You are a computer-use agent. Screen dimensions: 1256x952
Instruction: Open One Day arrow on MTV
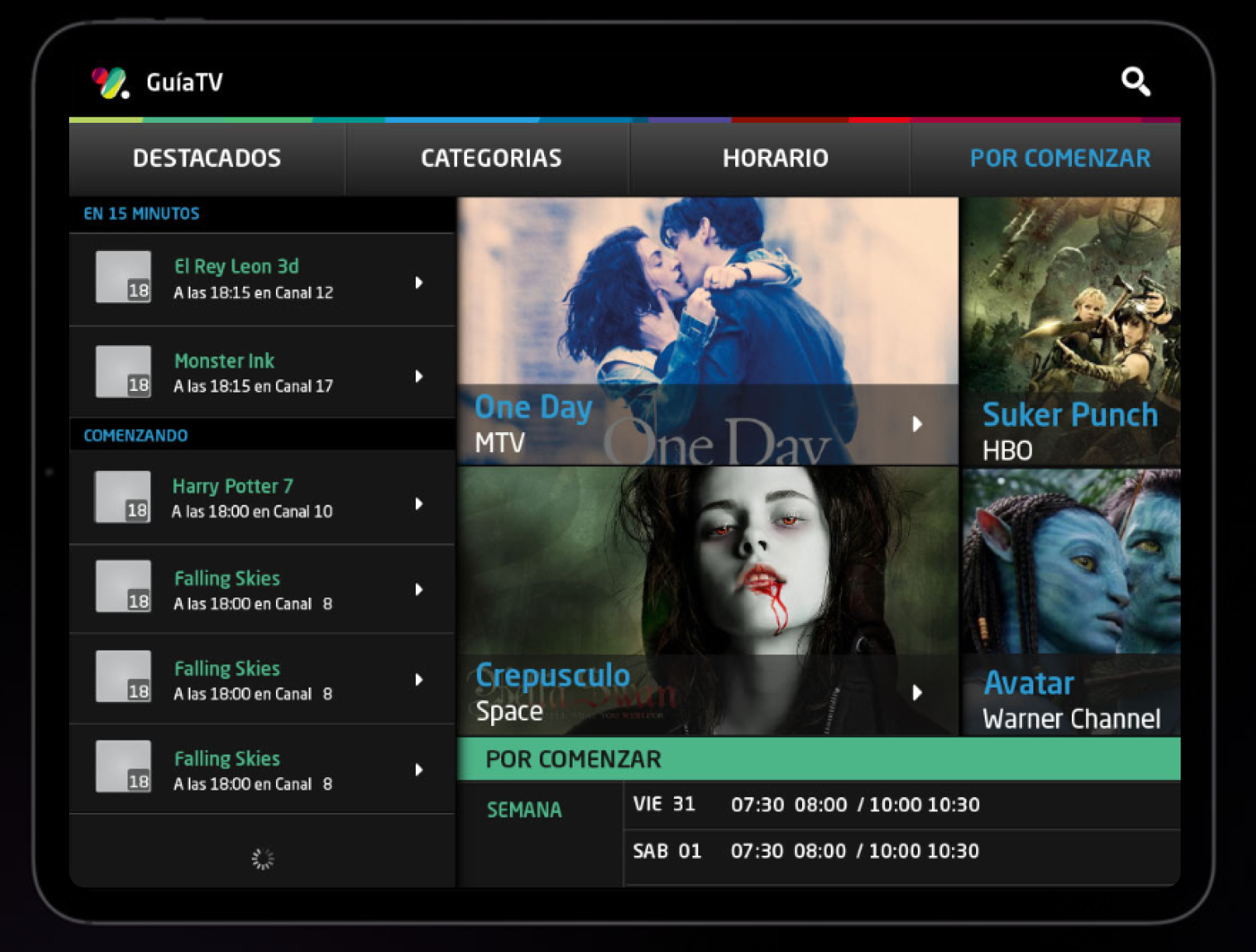coord(917,424)
